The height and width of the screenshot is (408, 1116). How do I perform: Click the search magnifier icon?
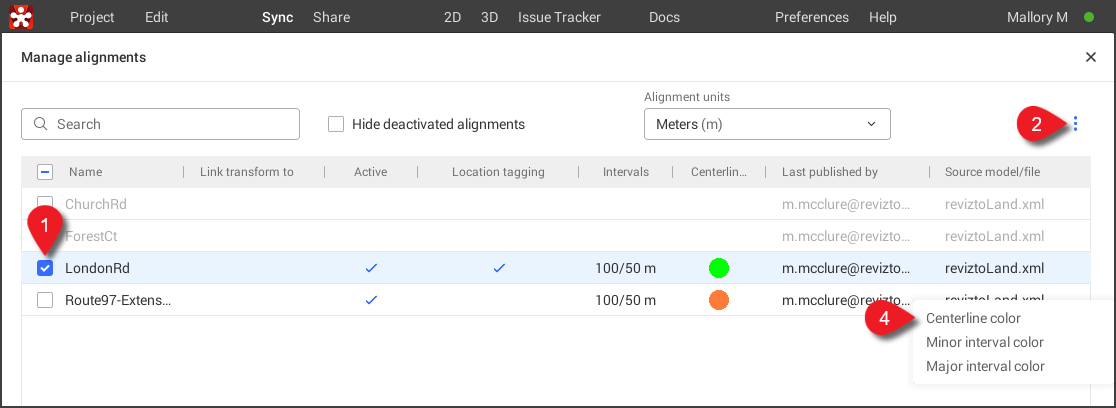pyautogui.click(x=41, y=124)
